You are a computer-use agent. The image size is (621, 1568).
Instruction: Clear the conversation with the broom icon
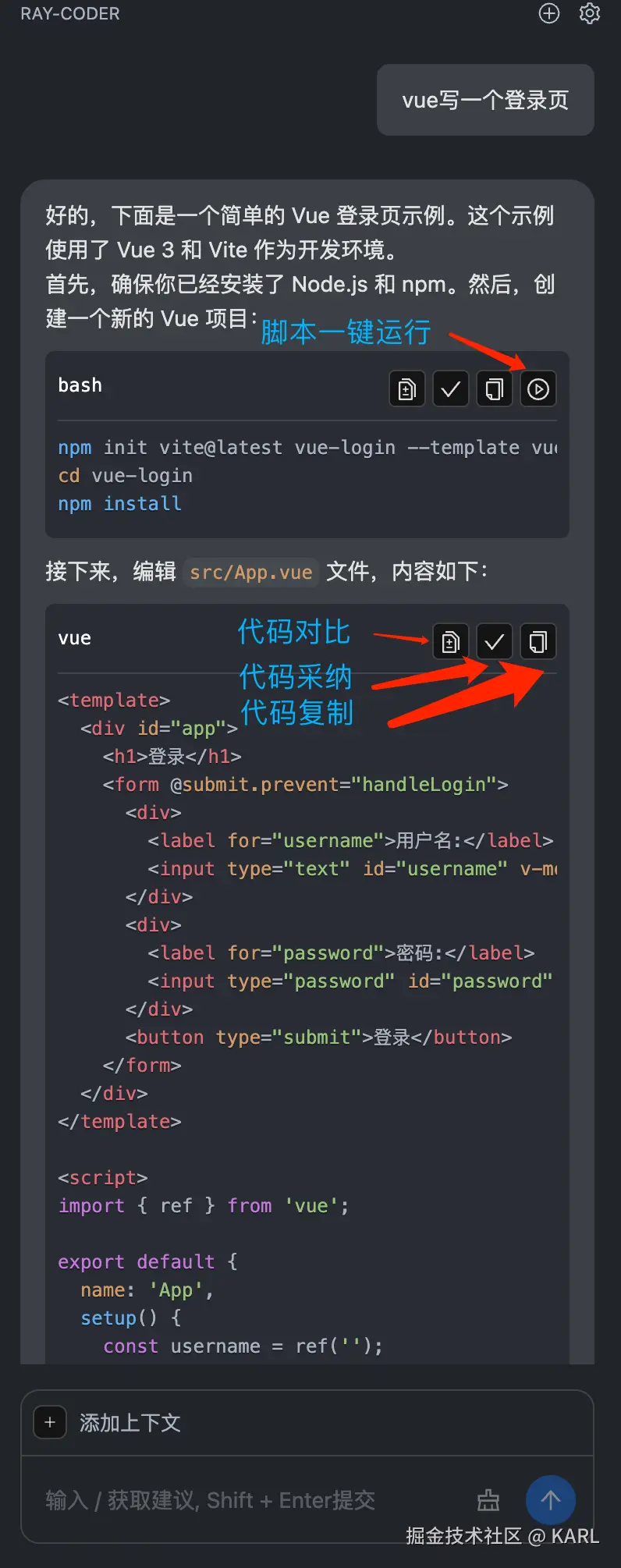(x=488, y=1499)
